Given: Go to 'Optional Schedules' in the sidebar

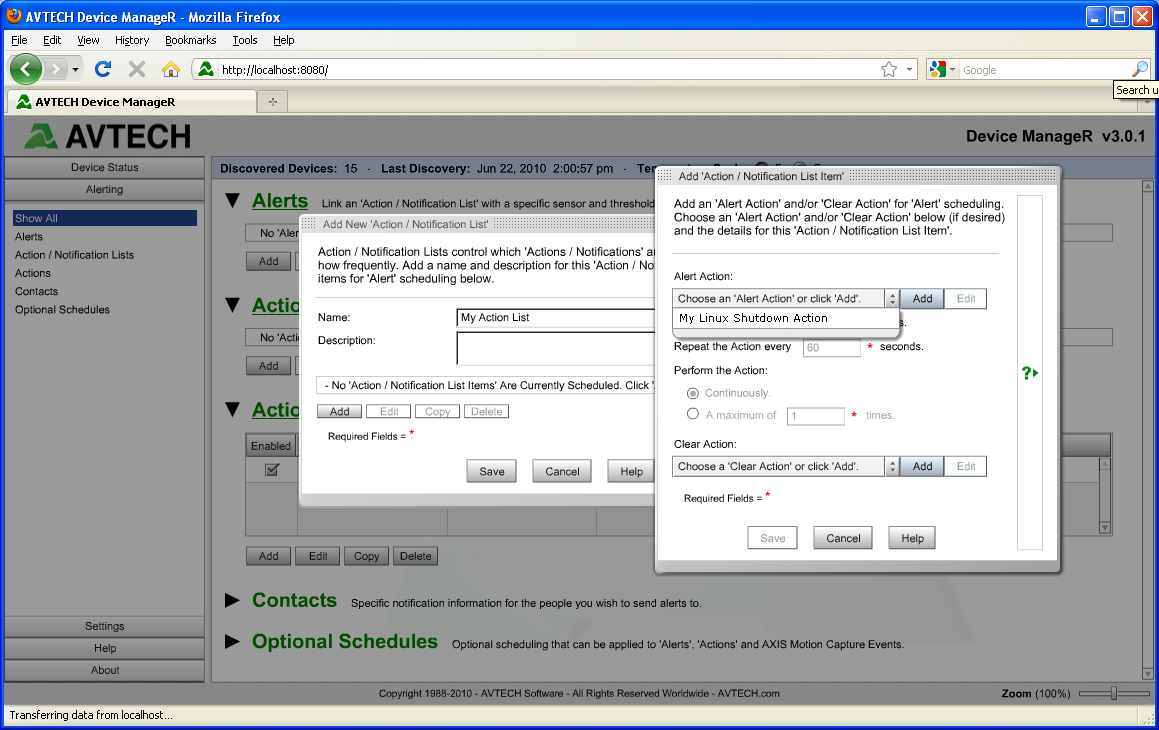Looking at the screenshot, I should [x=62, y=310].
